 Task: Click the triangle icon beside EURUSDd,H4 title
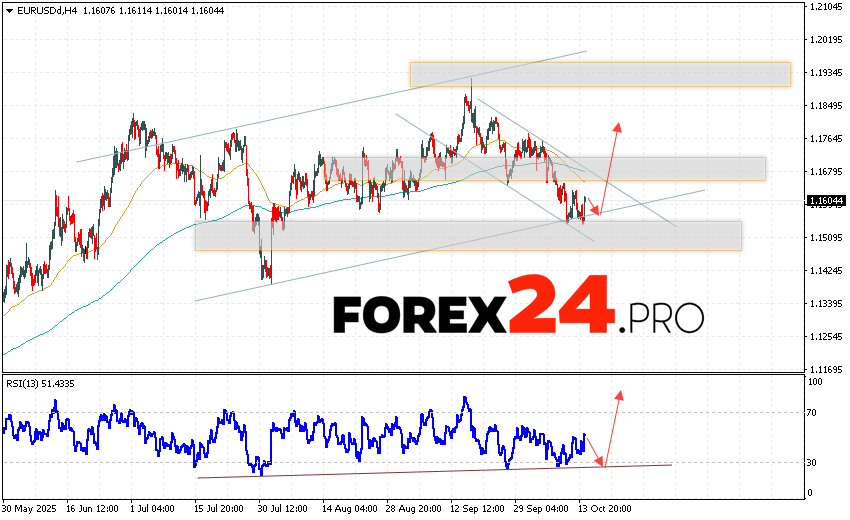point(8,10)
